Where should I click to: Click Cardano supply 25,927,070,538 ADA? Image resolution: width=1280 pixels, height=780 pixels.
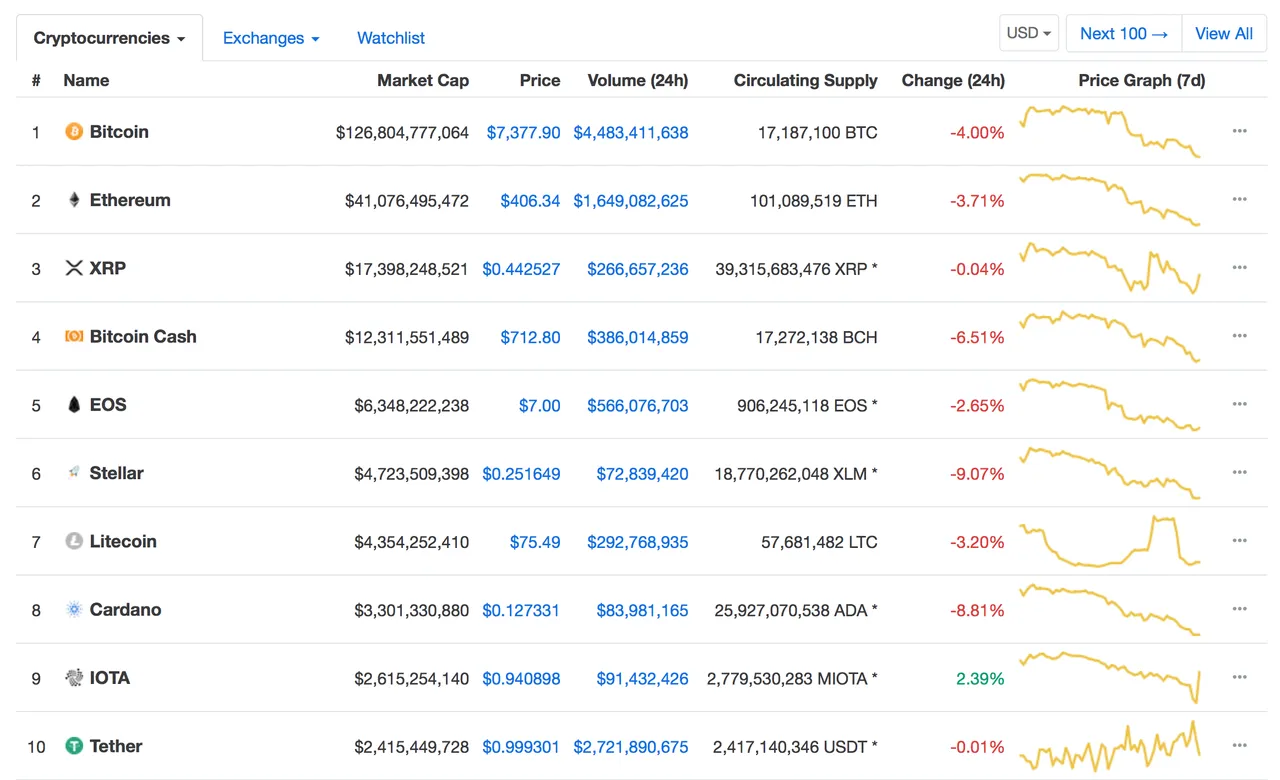click(796, 610)
